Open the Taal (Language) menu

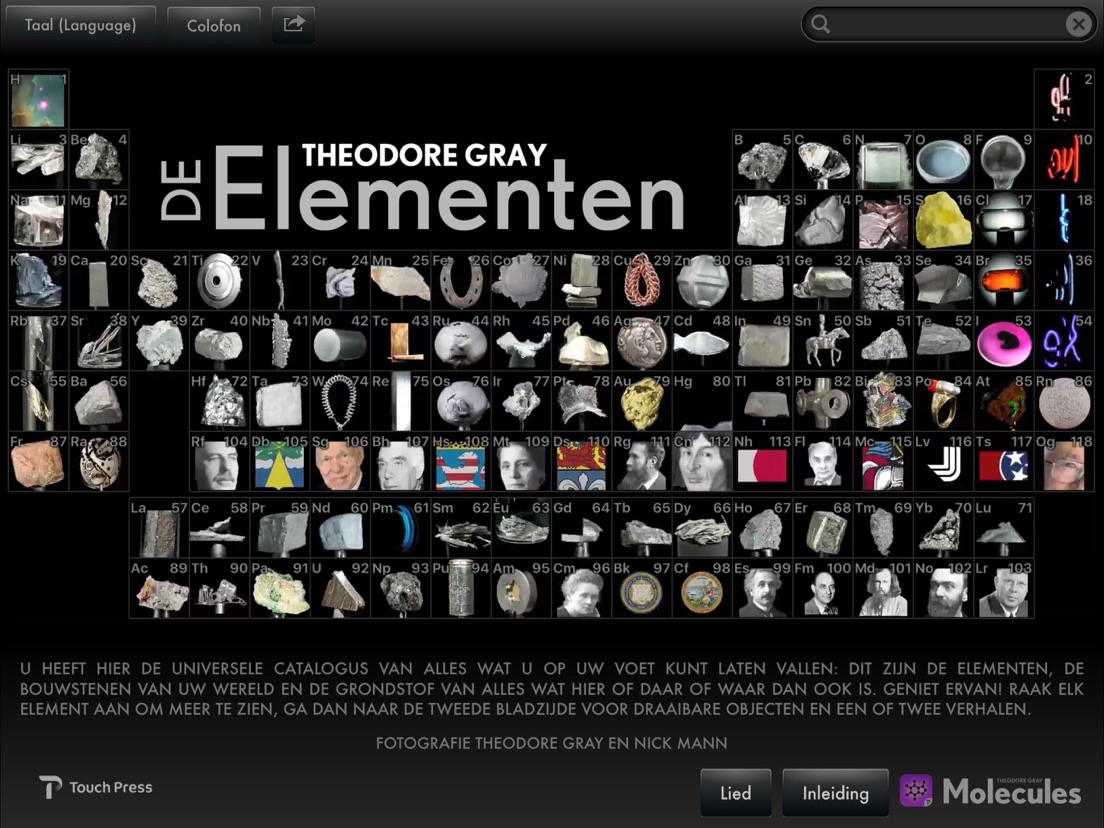(80, 25)
